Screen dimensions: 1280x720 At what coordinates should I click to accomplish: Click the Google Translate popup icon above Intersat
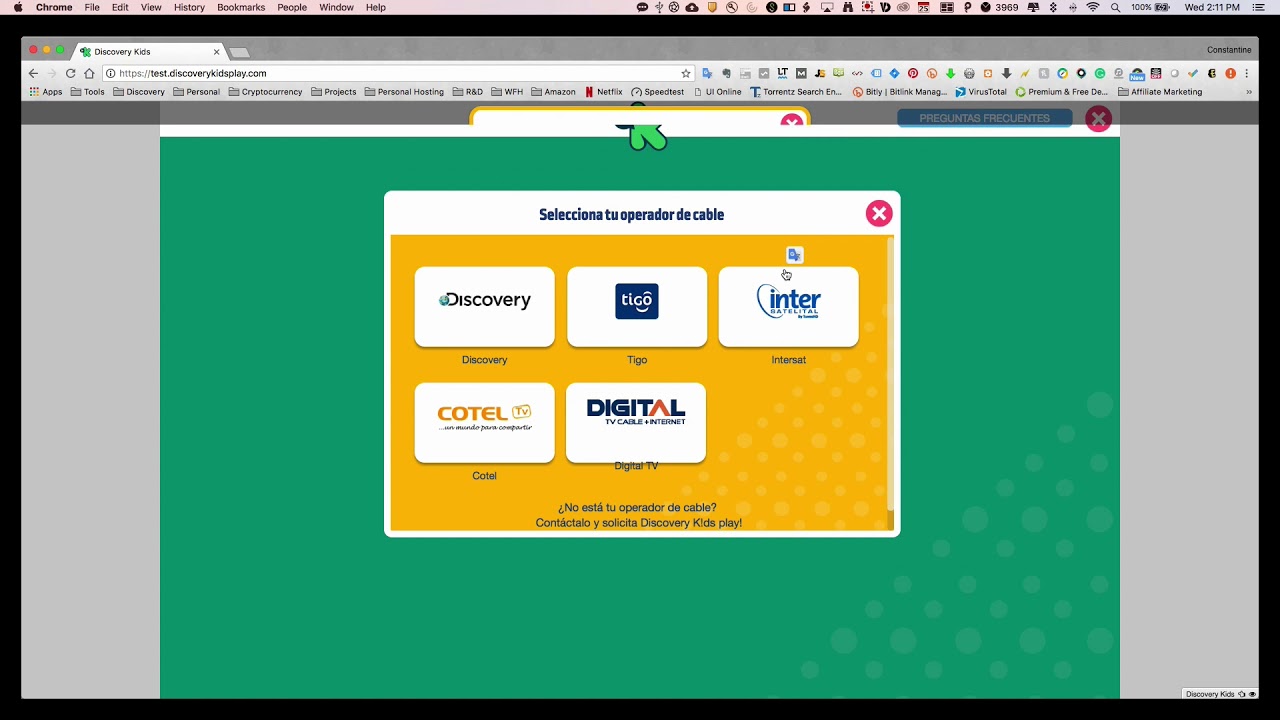pyautogui.click(x=794, y=255)
